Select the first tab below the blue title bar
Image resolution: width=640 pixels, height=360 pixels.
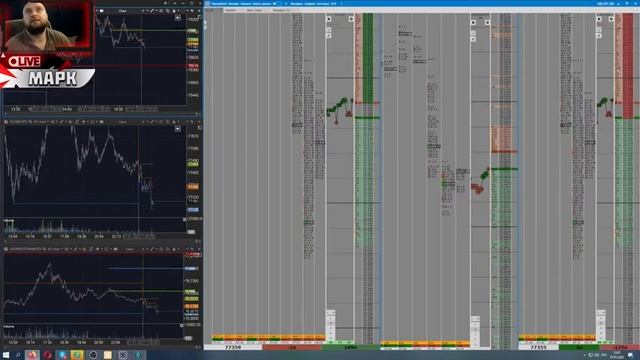pyautogui.click(x=214, y=10)
